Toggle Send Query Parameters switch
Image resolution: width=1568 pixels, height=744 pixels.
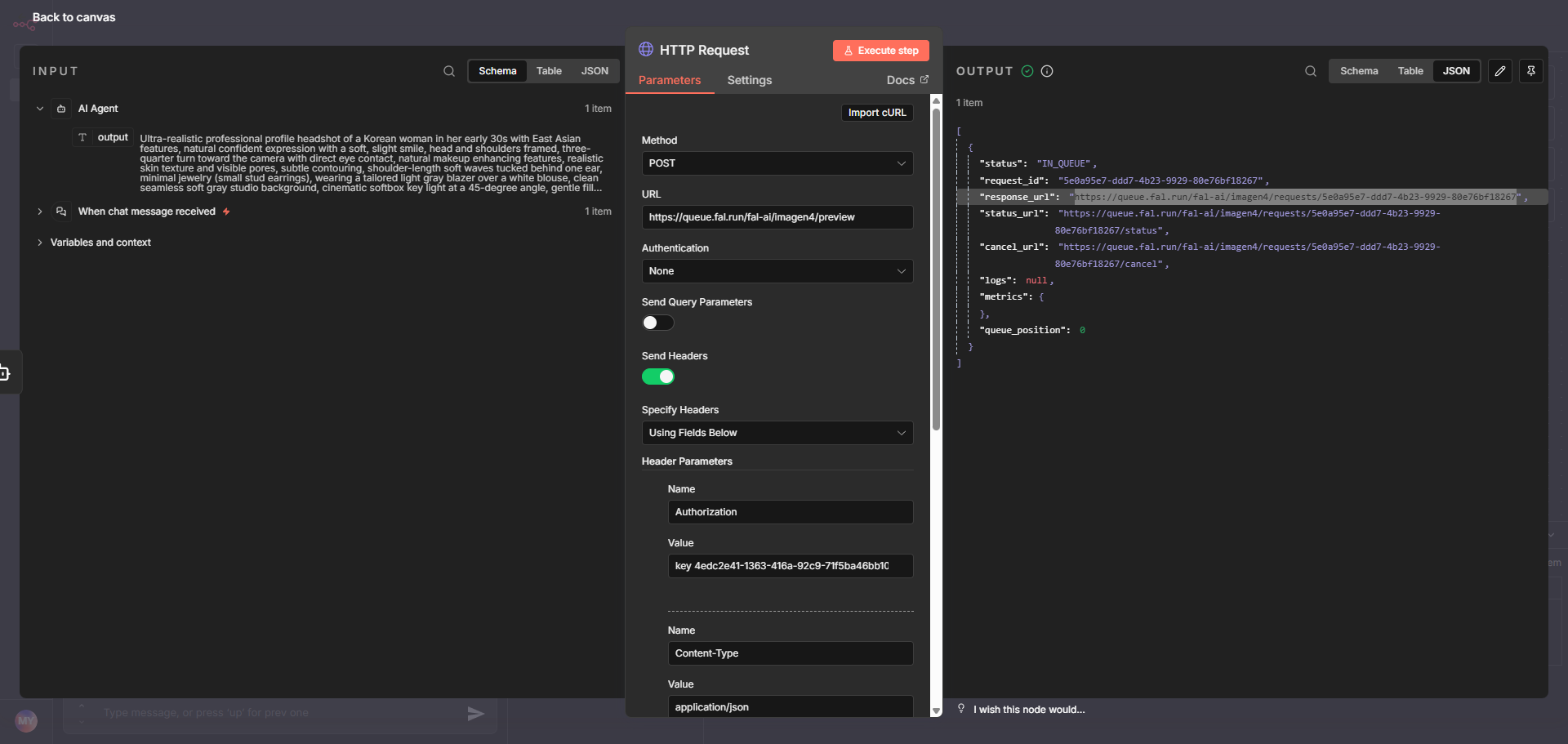[658, 323]
